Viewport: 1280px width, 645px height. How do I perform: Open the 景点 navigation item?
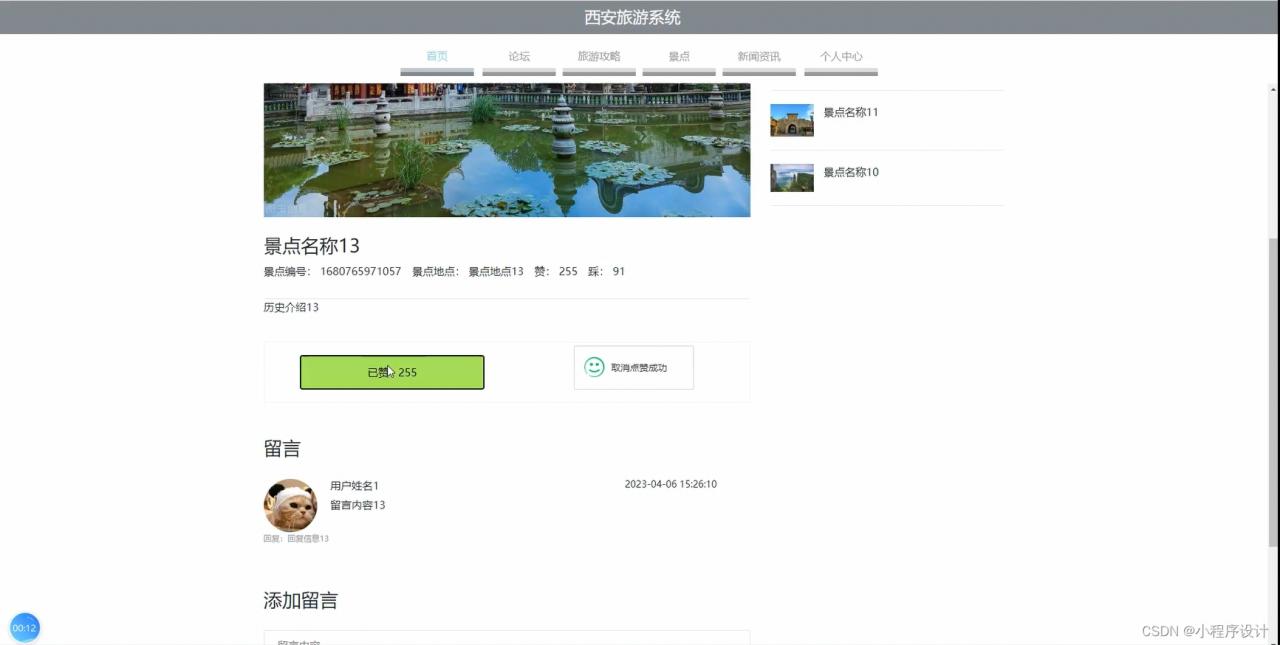tap(678, 56)
